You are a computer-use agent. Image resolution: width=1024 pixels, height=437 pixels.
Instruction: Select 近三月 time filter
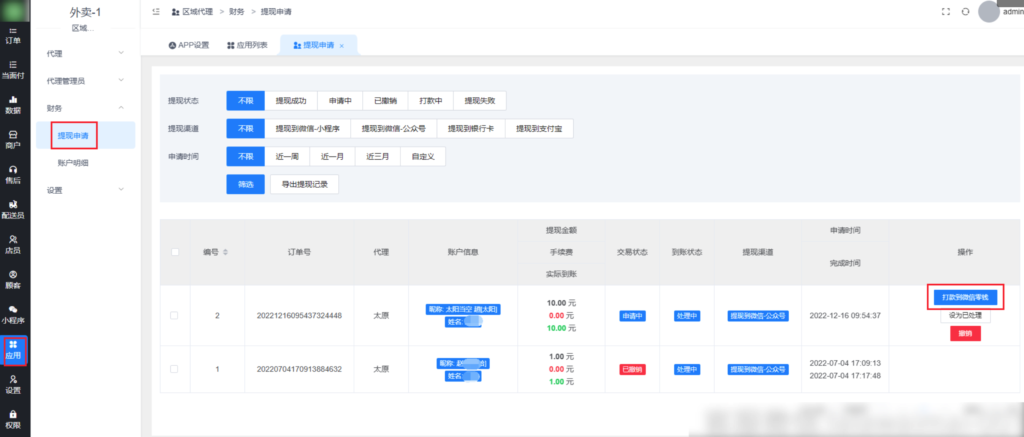(377, 157)
